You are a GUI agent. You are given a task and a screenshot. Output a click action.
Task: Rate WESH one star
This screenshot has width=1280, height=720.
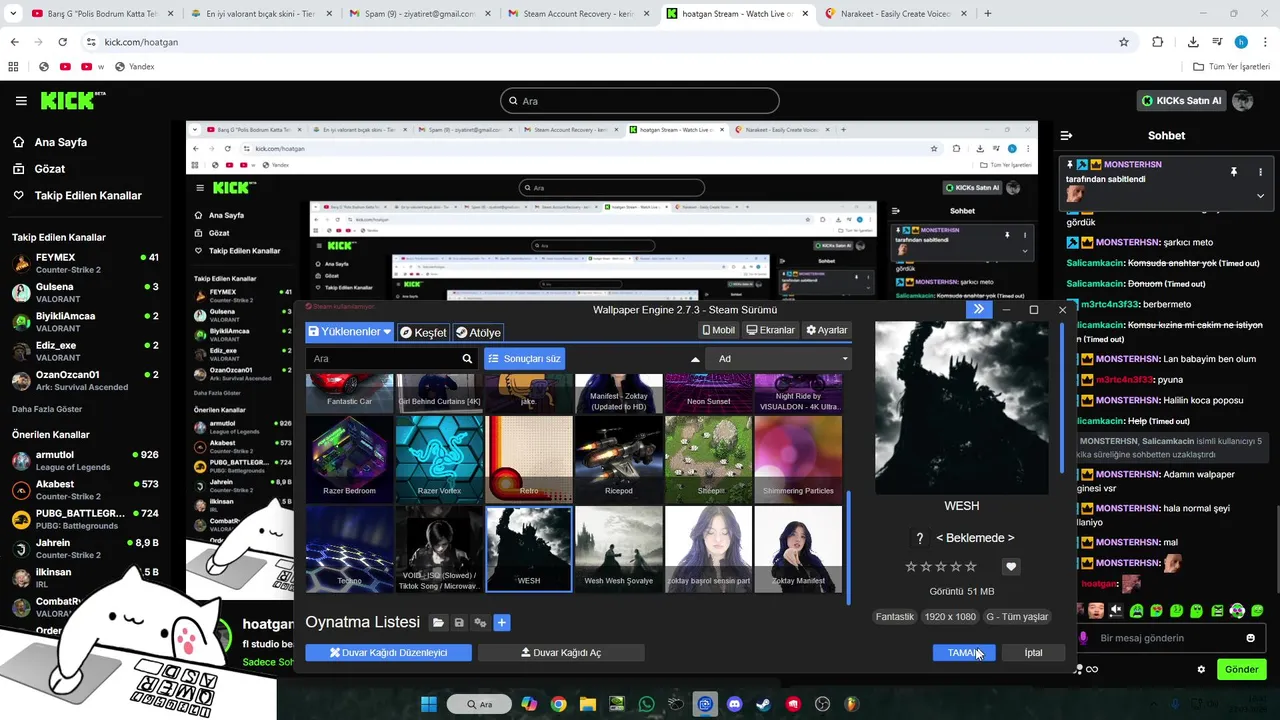pos(911,567)
